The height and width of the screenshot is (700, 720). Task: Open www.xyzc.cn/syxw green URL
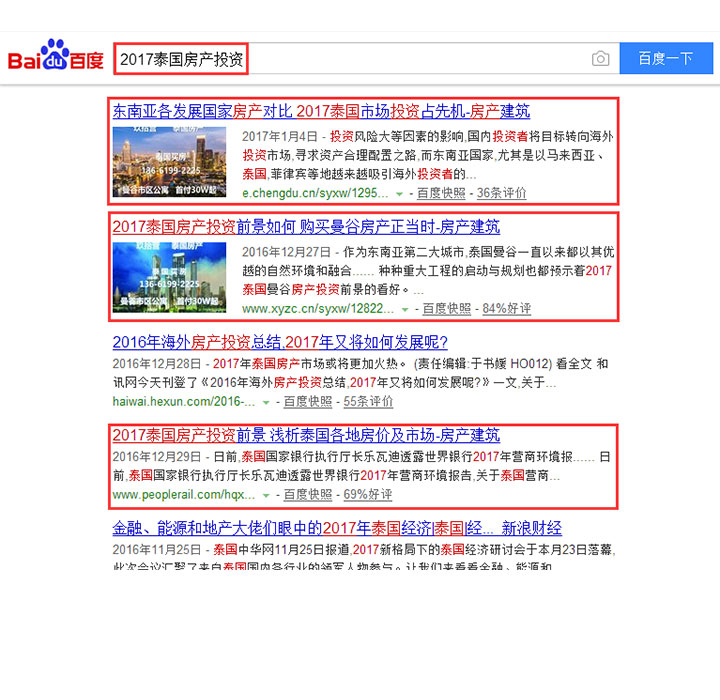point(318,309)
